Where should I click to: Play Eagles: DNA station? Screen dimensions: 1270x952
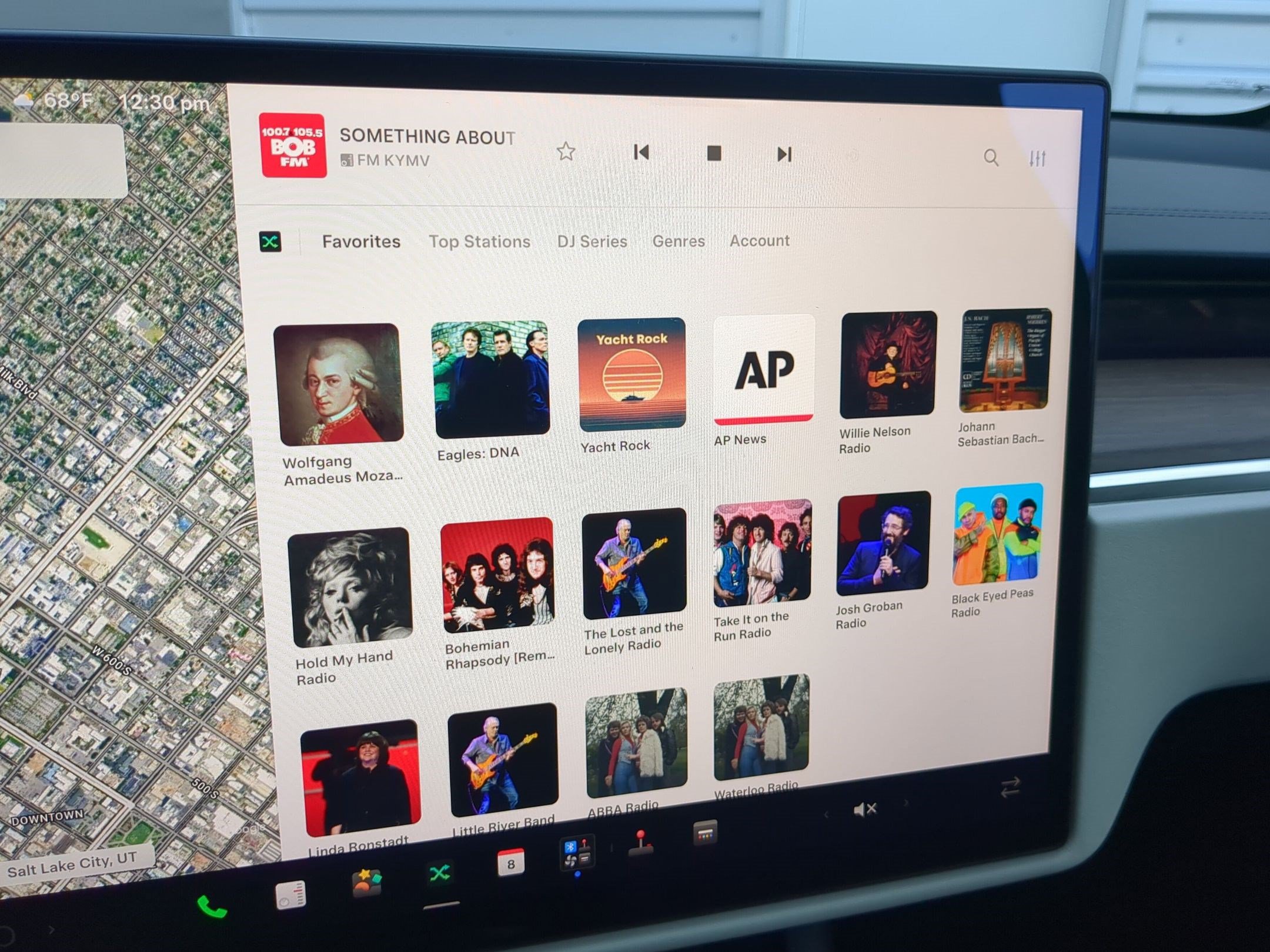click(x=491, y=379)
